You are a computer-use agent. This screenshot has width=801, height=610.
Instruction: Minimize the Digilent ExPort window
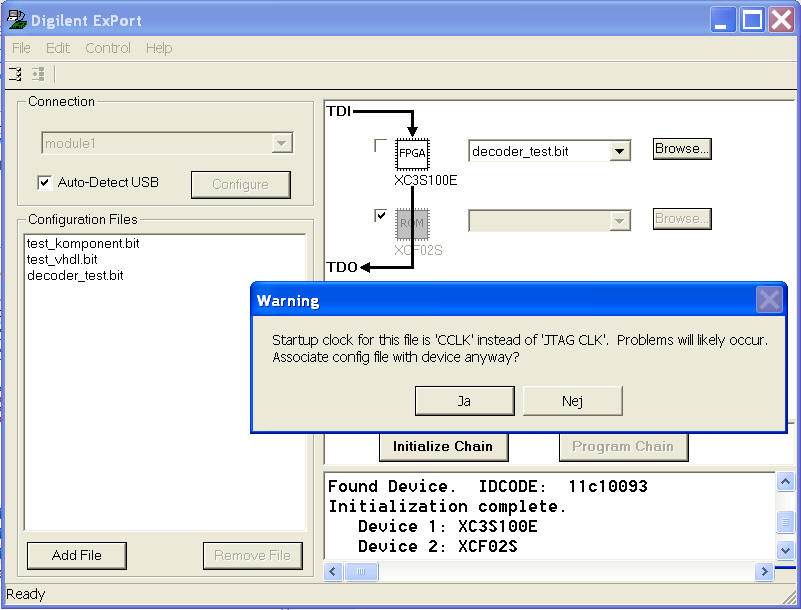(x=722, y=20)
